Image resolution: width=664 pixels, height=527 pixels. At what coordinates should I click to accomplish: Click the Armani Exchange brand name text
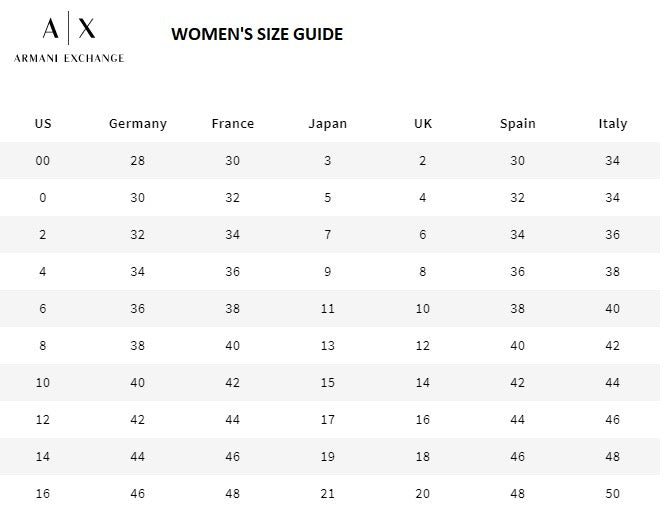(x=69, y=58)
